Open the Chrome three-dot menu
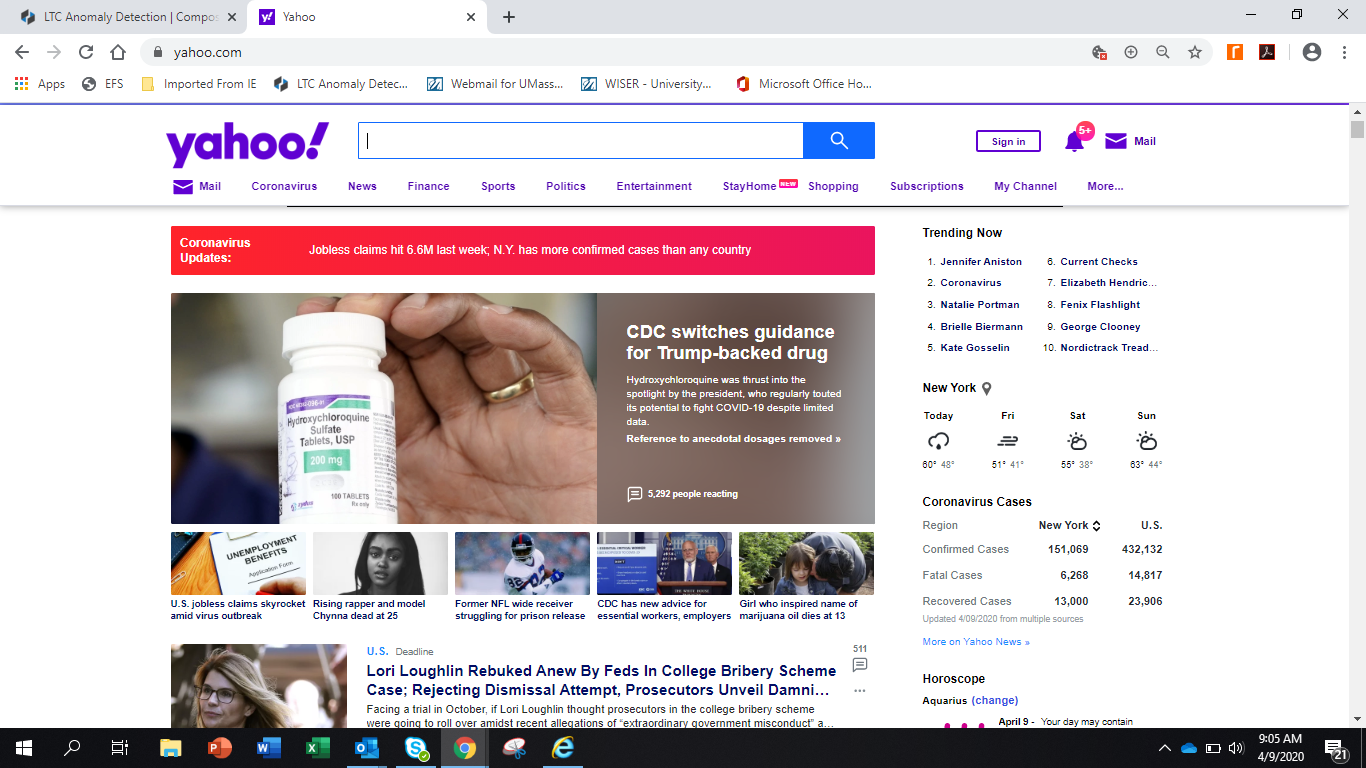This screenshot has width=1366, height=768. coord(1343,52)
